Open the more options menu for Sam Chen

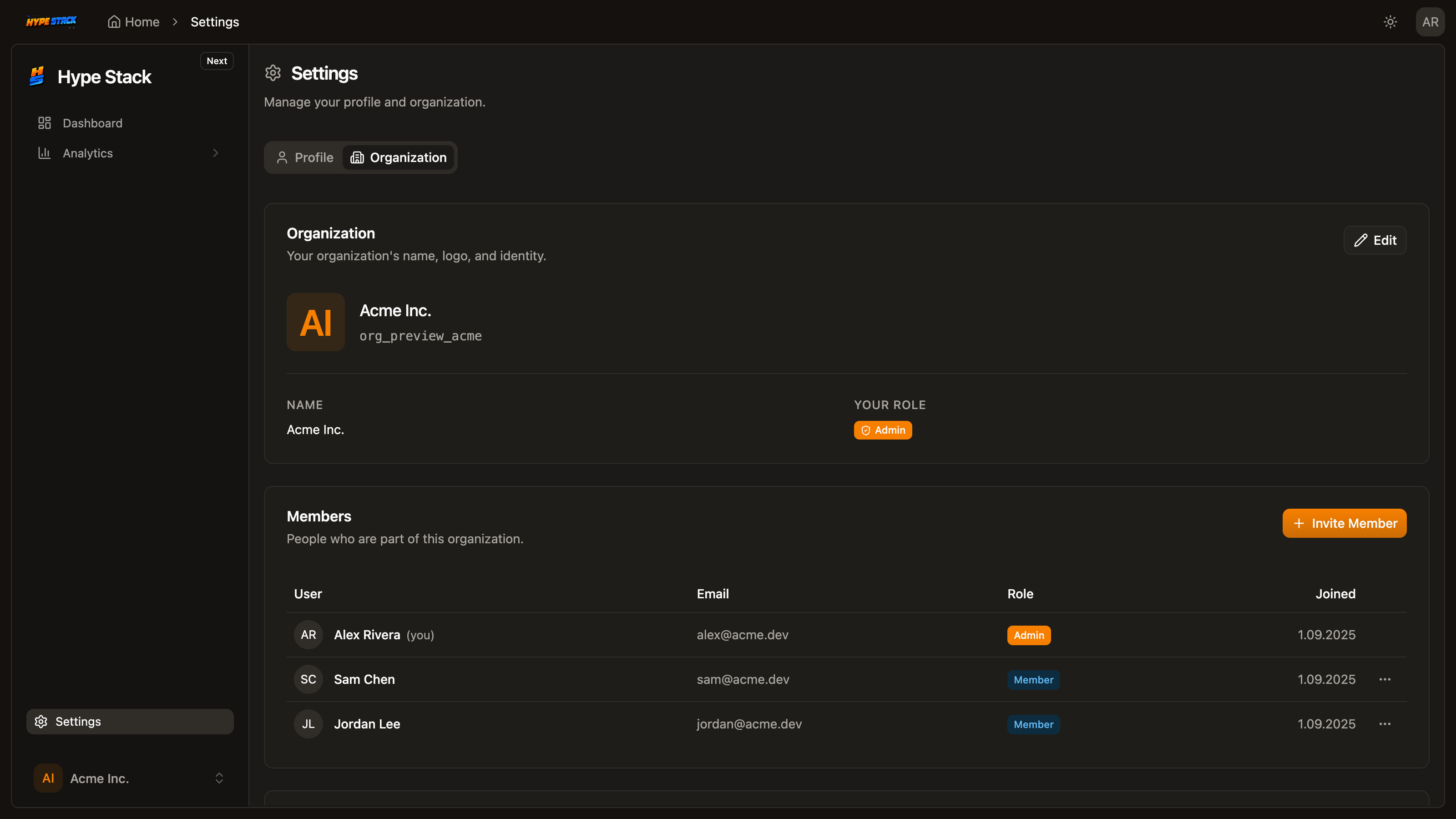click(1385, 679)
